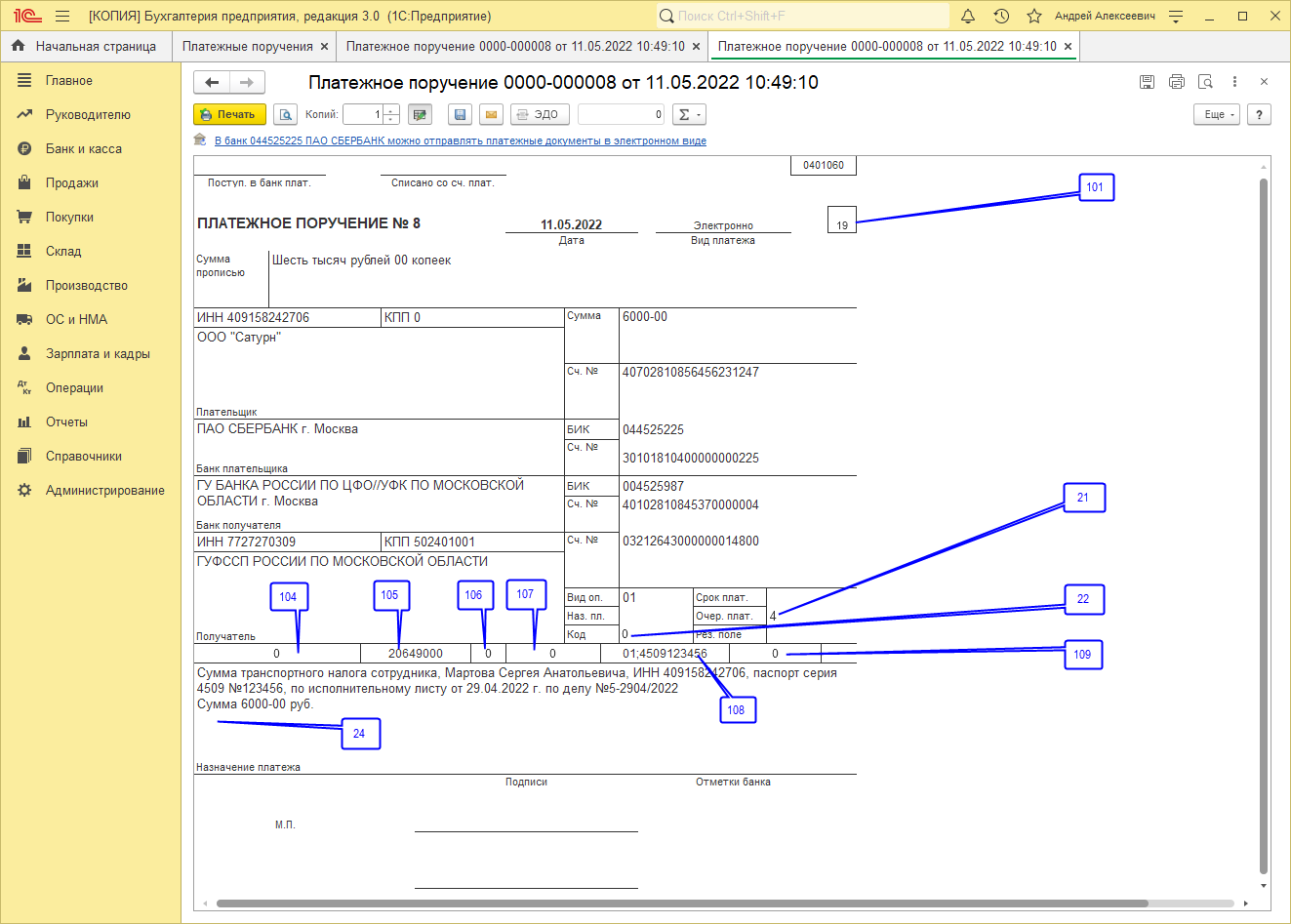Open Склад section in sidebar
Image resolution: width=1291 pixels, height=924 pixels.
point(91,251)
